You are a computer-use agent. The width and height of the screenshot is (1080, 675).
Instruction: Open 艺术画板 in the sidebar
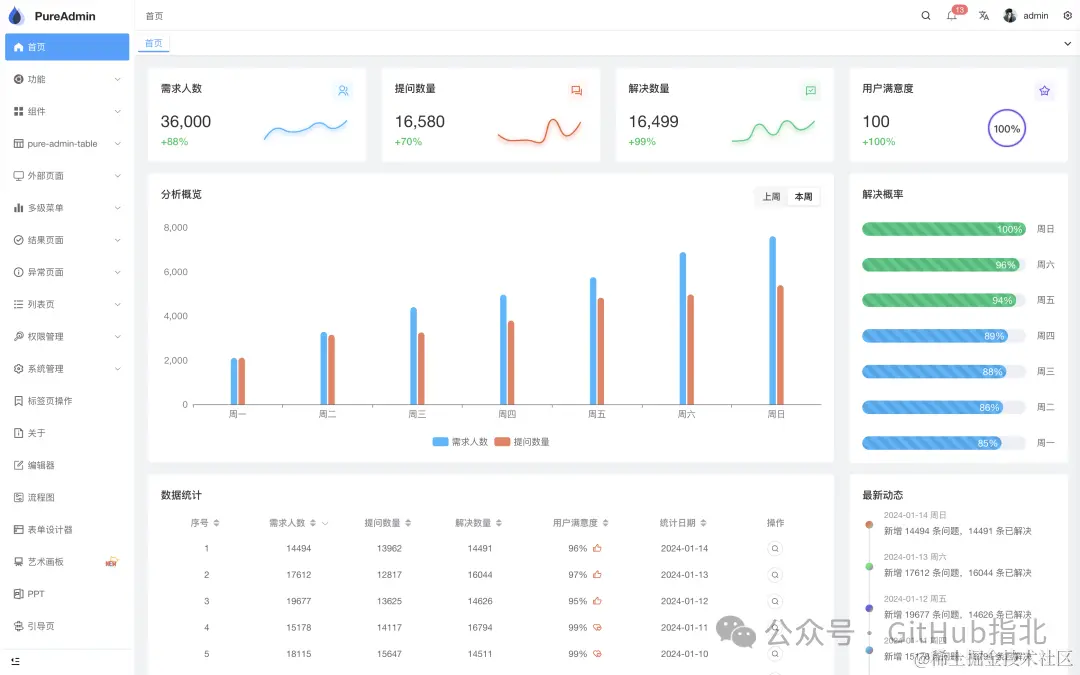point(67,562)
